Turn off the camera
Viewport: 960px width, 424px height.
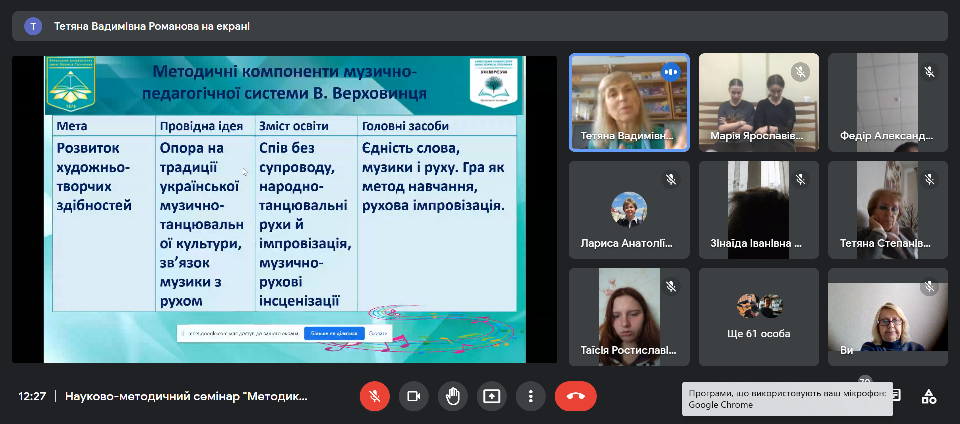[413, 396]
